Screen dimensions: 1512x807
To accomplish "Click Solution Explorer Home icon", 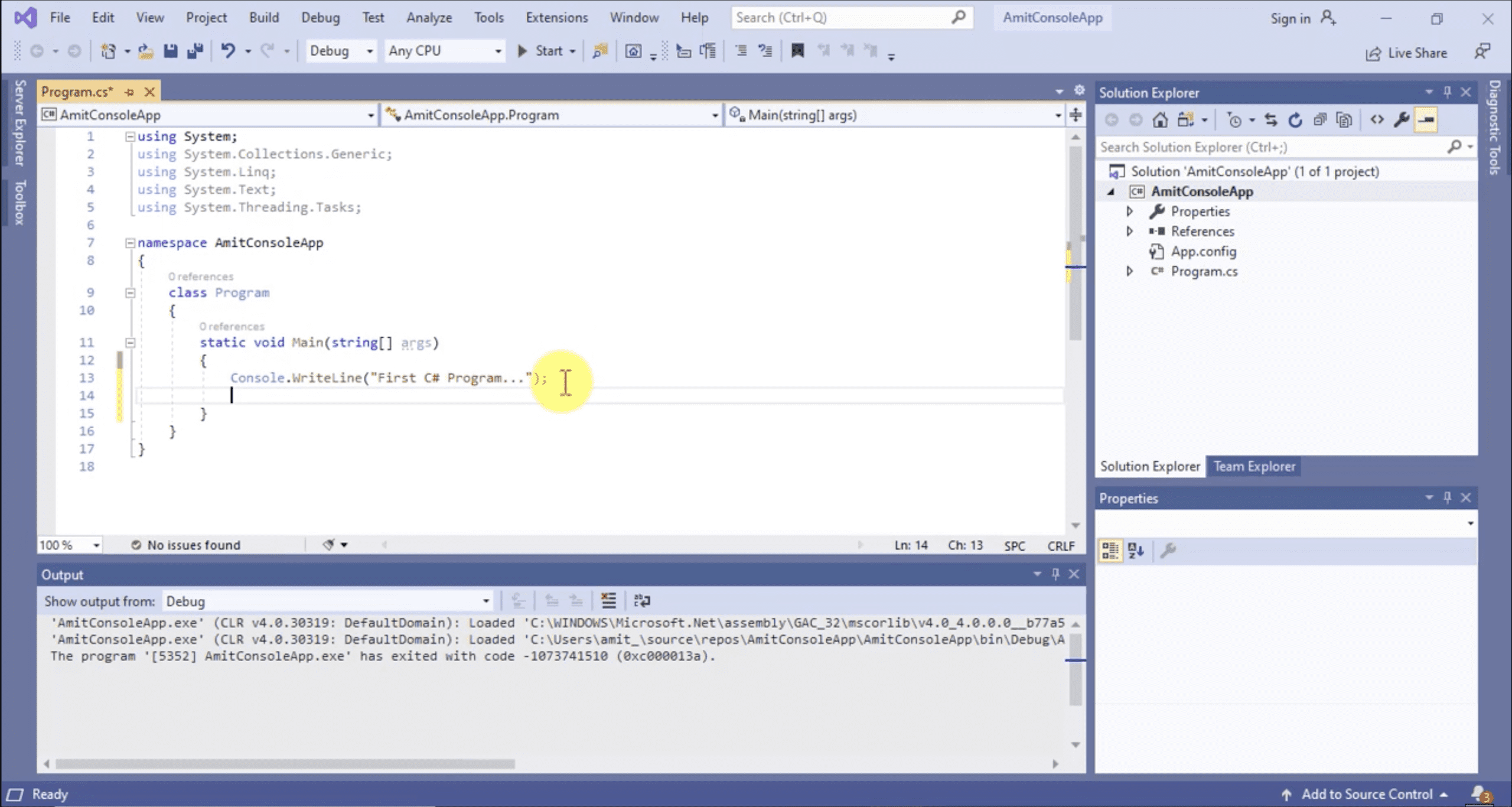I will coord(1160,121).
